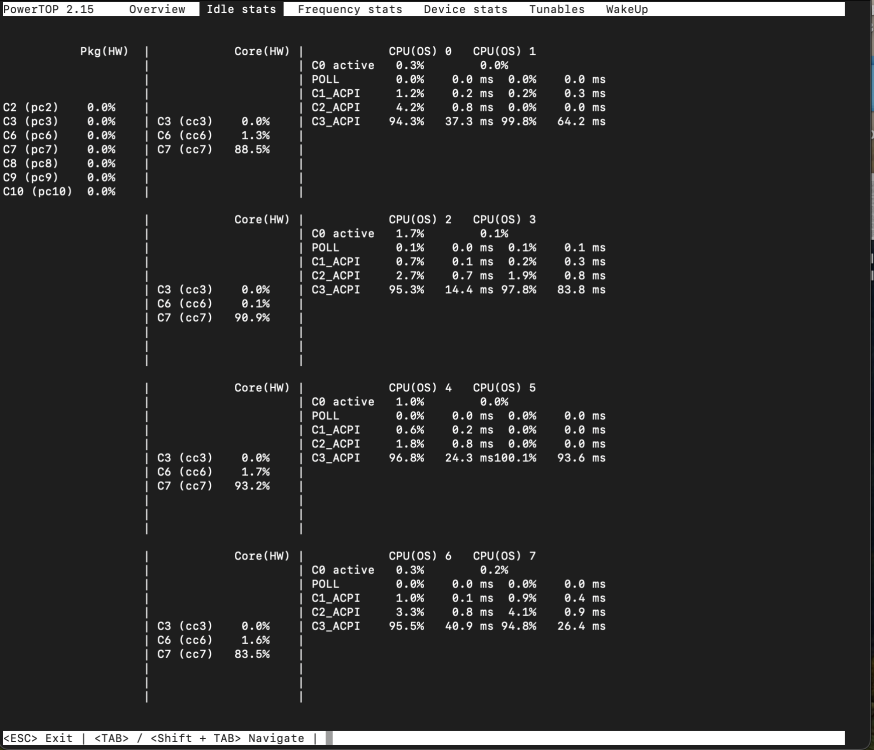Switch to the WakeUp tab
The width and height of the screenshot is (874, 750).
pyautogui.click(x=627, y=9)
